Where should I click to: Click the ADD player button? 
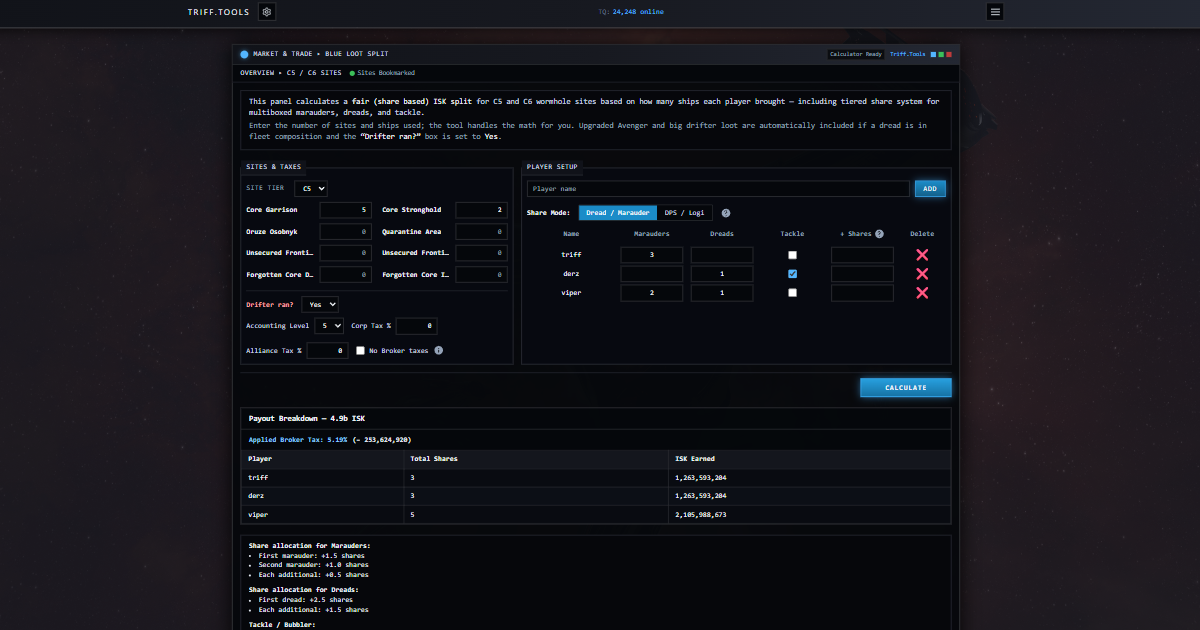coord(930,188)
